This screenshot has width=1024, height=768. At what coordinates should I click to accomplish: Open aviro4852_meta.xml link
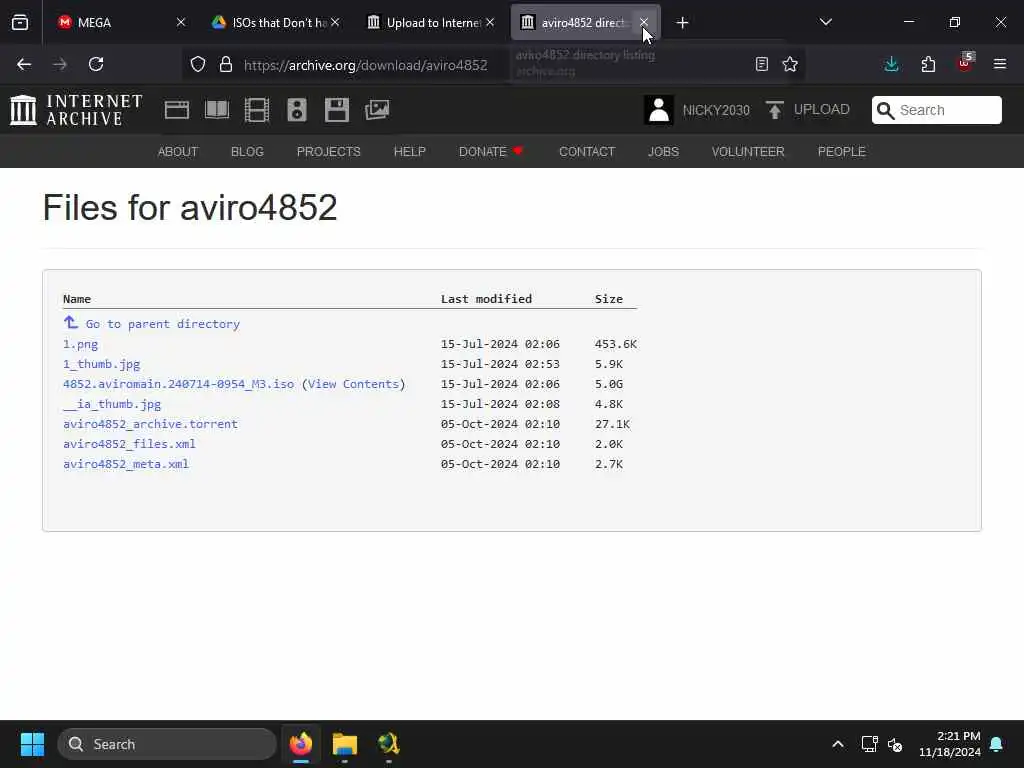[125, 464]
